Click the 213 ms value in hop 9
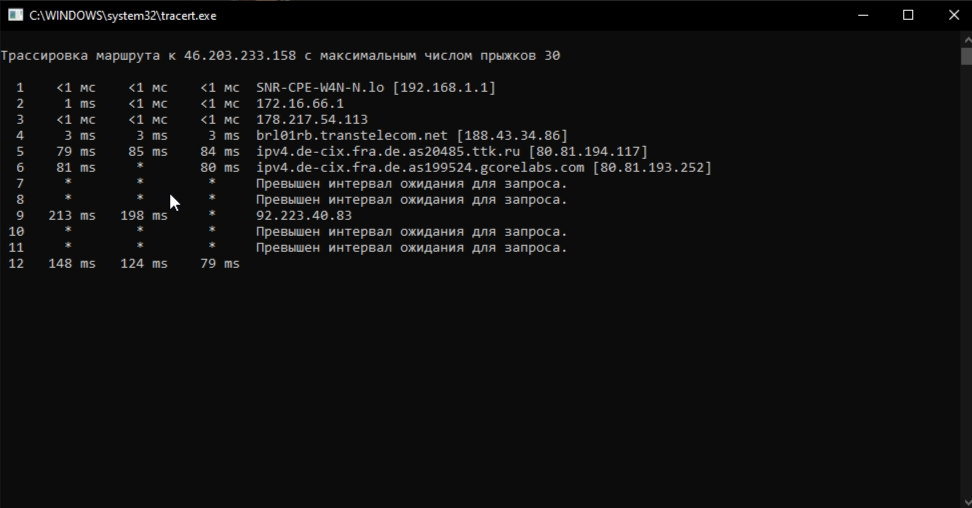The height and width of the screenshot is (508, 972). pyautogui.click(x=71, y=216)
